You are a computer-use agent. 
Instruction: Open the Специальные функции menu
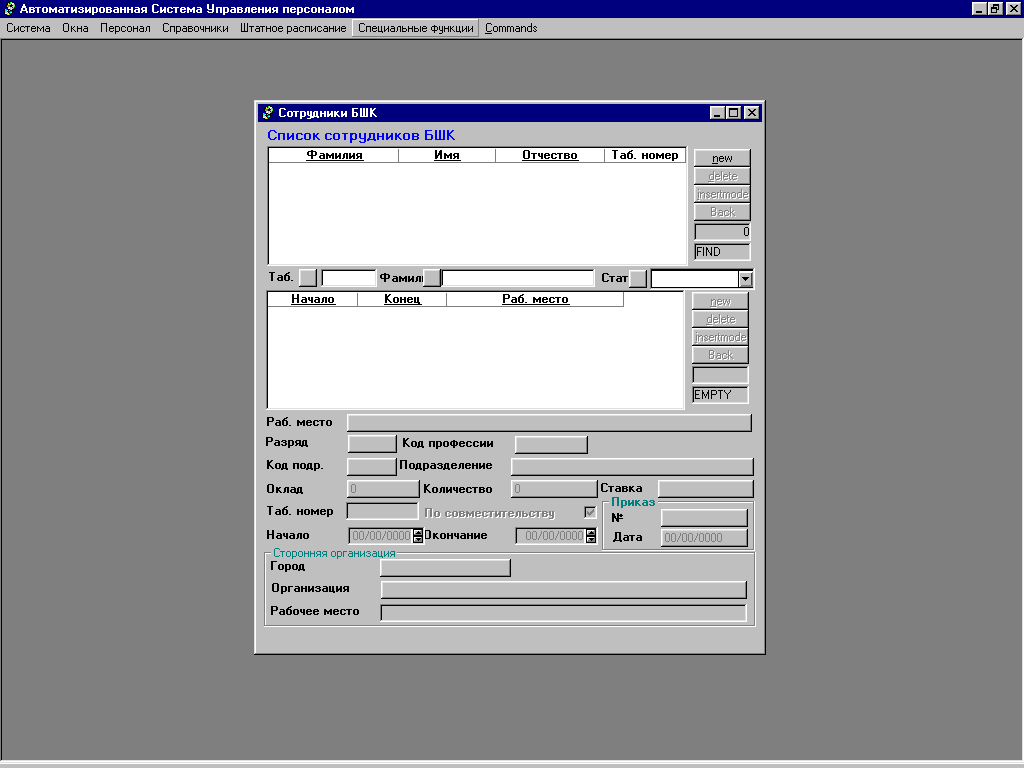[x=415, y=28]
